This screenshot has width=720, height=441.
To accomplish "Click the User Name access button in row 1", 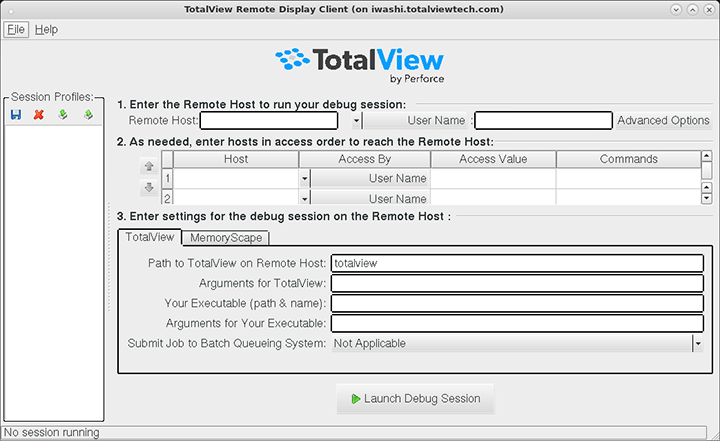I will coord(370,179).
